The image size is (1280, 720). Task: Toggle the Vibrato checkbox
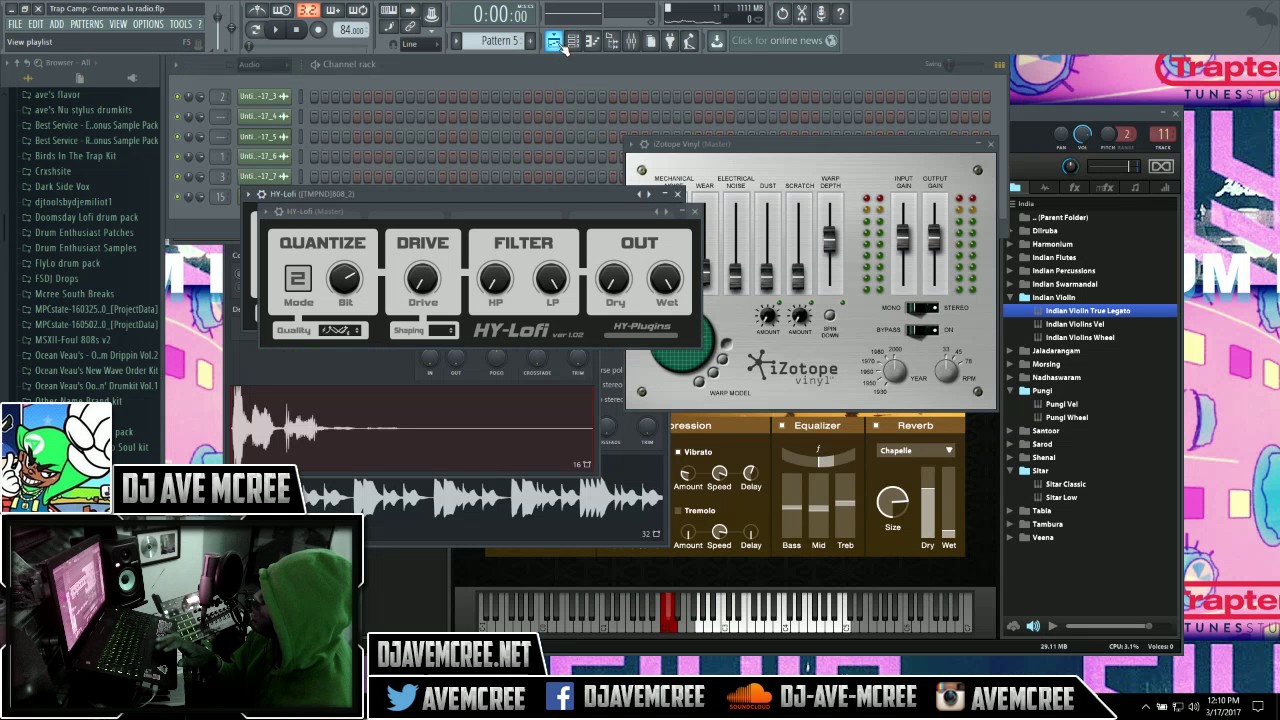pyautogui.click(x=678, y=452)
